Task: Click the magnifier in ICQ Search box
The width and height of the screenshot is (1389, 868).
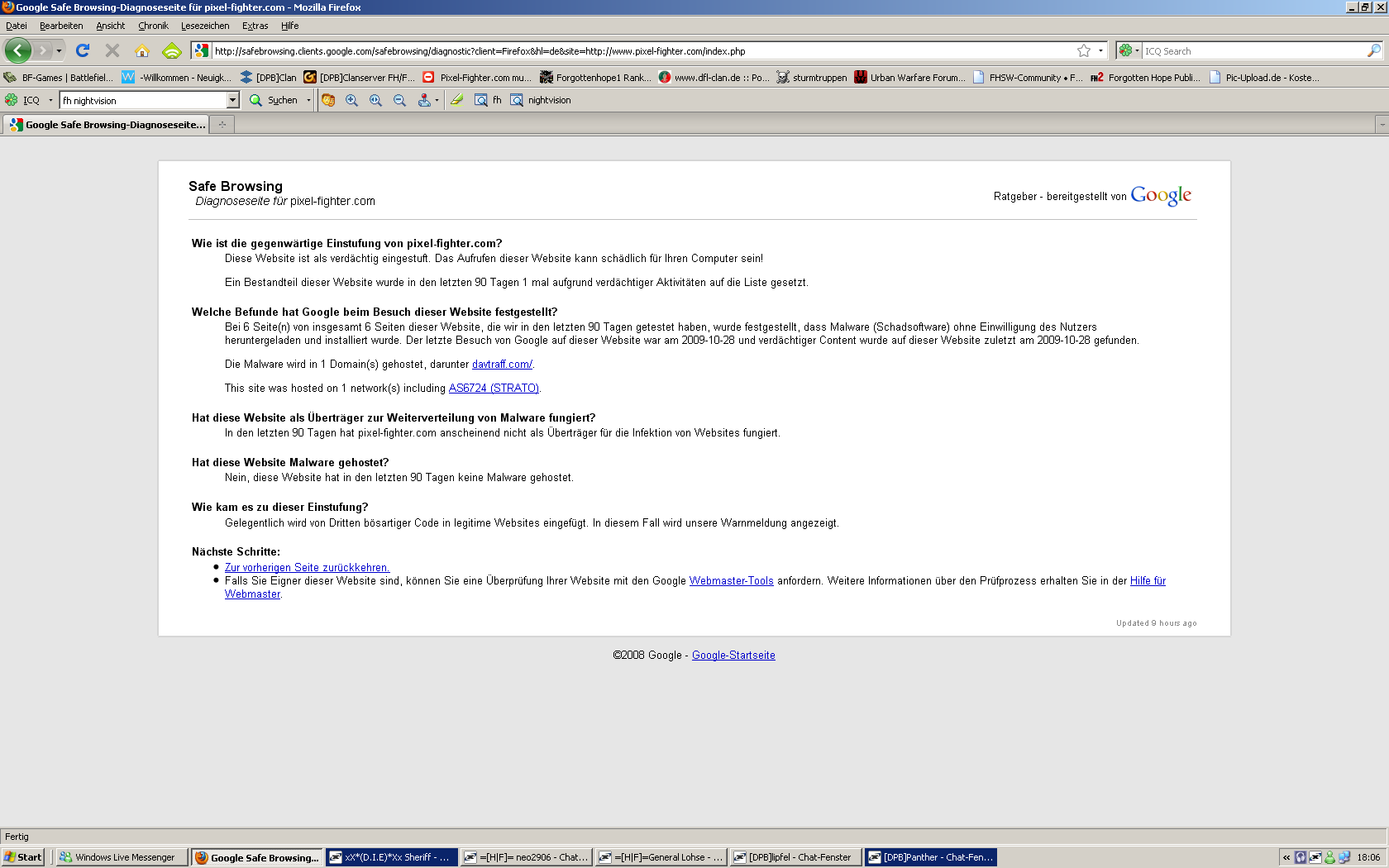Action: [1373, 50]
